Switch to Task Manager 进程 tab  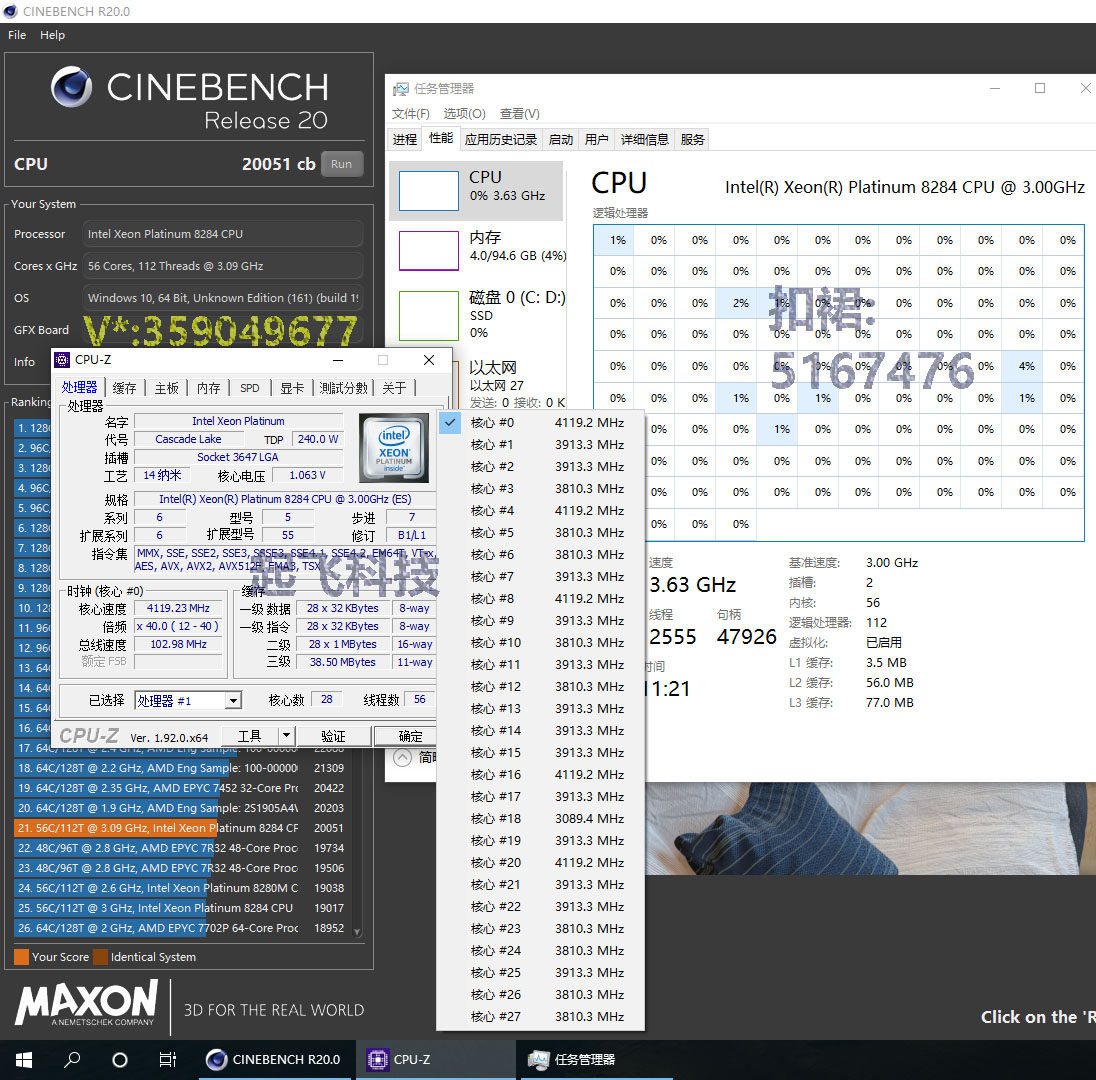tap(405, 140)
